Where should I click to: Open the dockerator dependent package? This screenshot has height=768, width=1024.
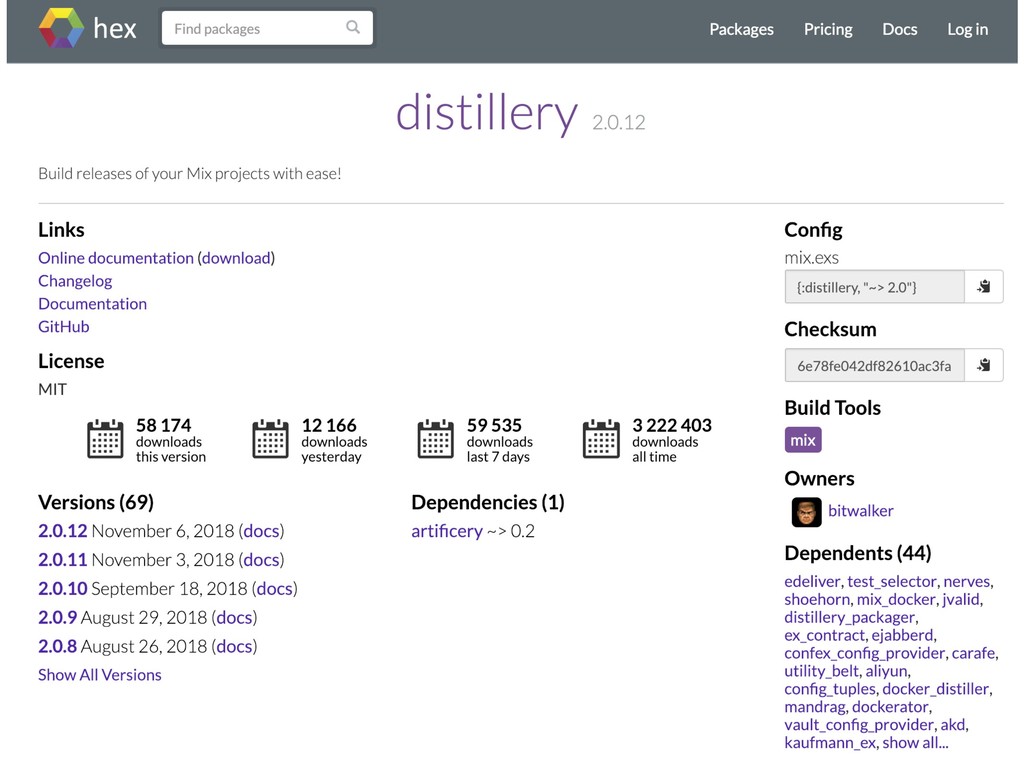[891, 707]
